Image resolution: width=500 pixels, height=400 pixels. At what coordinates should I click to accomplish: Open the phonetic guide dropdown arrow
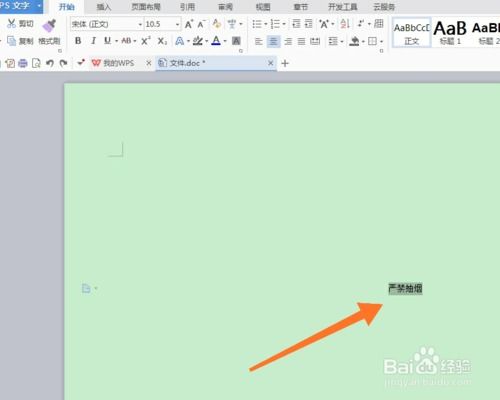241,24
